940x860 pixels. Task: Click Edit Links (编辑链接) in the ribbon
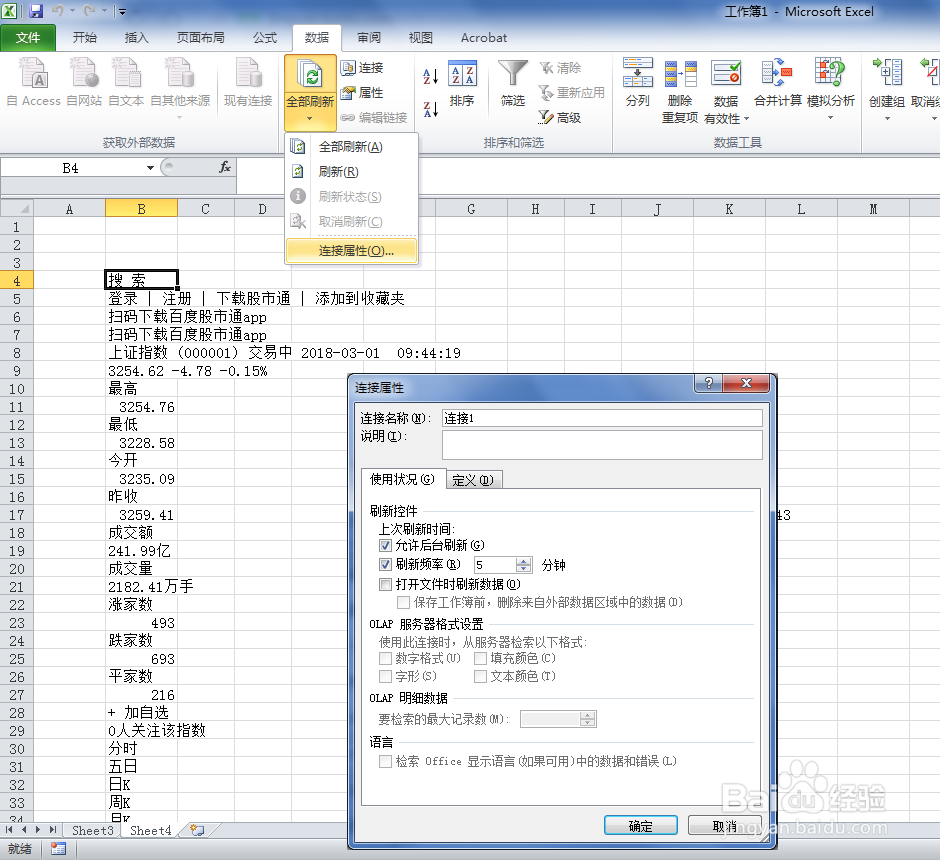coord(374,118)
